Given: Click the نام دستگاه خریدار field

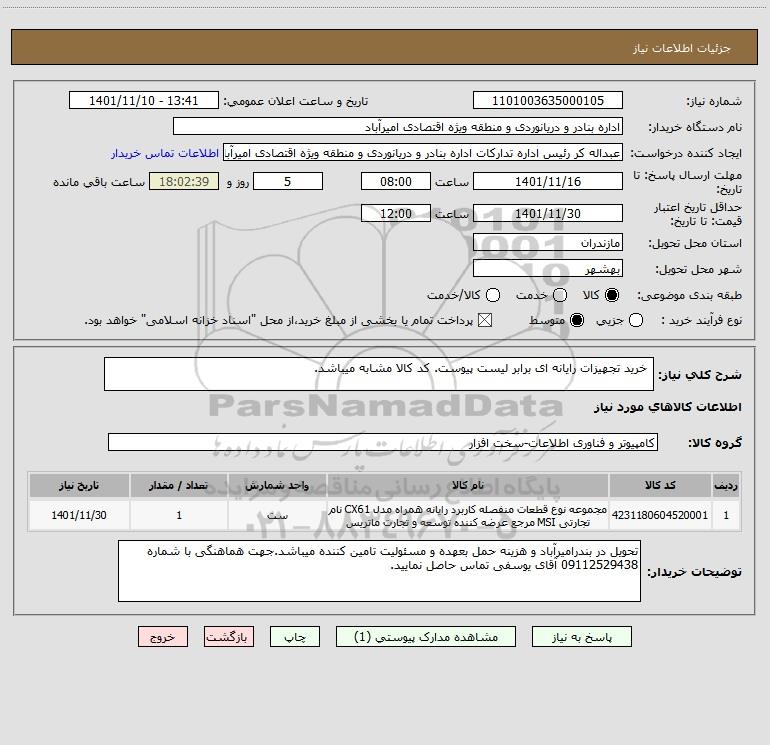Looking at the screenshot, I should click(x=398, y=127).
